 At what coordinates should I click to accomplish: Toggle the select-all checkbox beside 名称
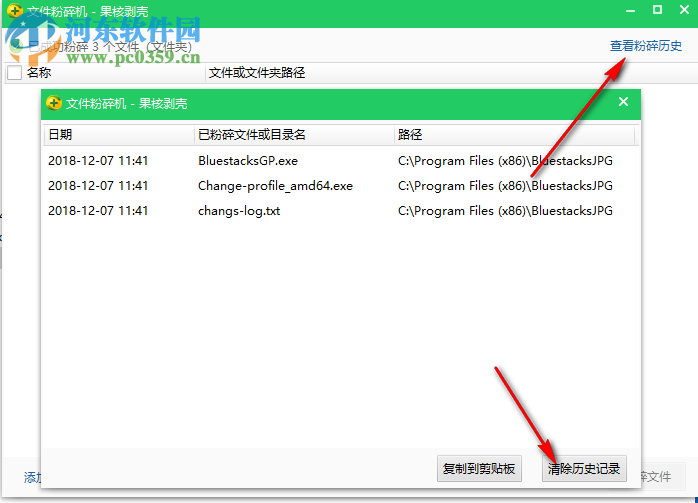pyautogui.click(x=14, y=72)
